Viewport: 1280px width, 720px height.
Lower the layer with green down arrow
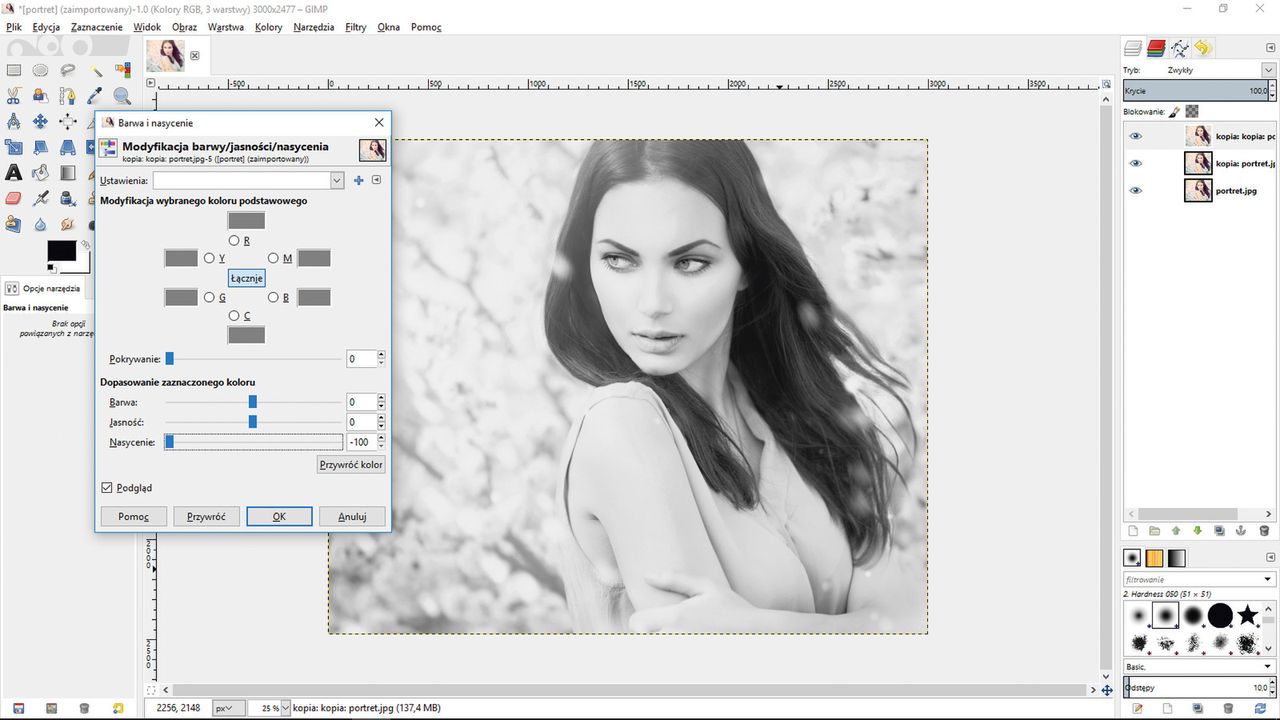click(x=1197, y=531)
